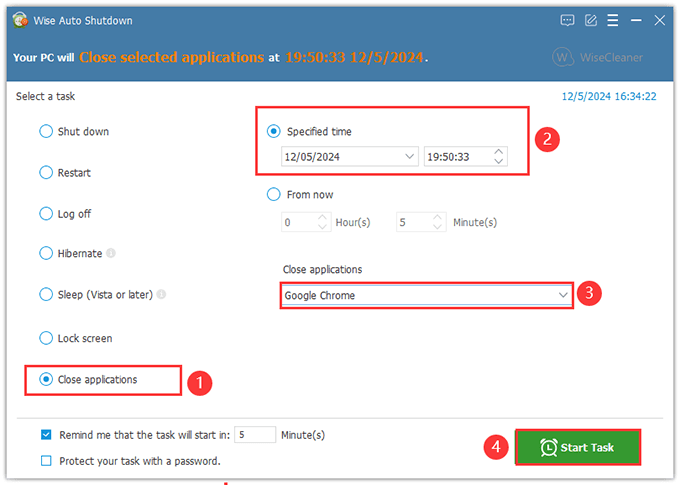The width and height of the screenshot is (680, 485).
Task: Choose the From now option
Action: (300, 194)
